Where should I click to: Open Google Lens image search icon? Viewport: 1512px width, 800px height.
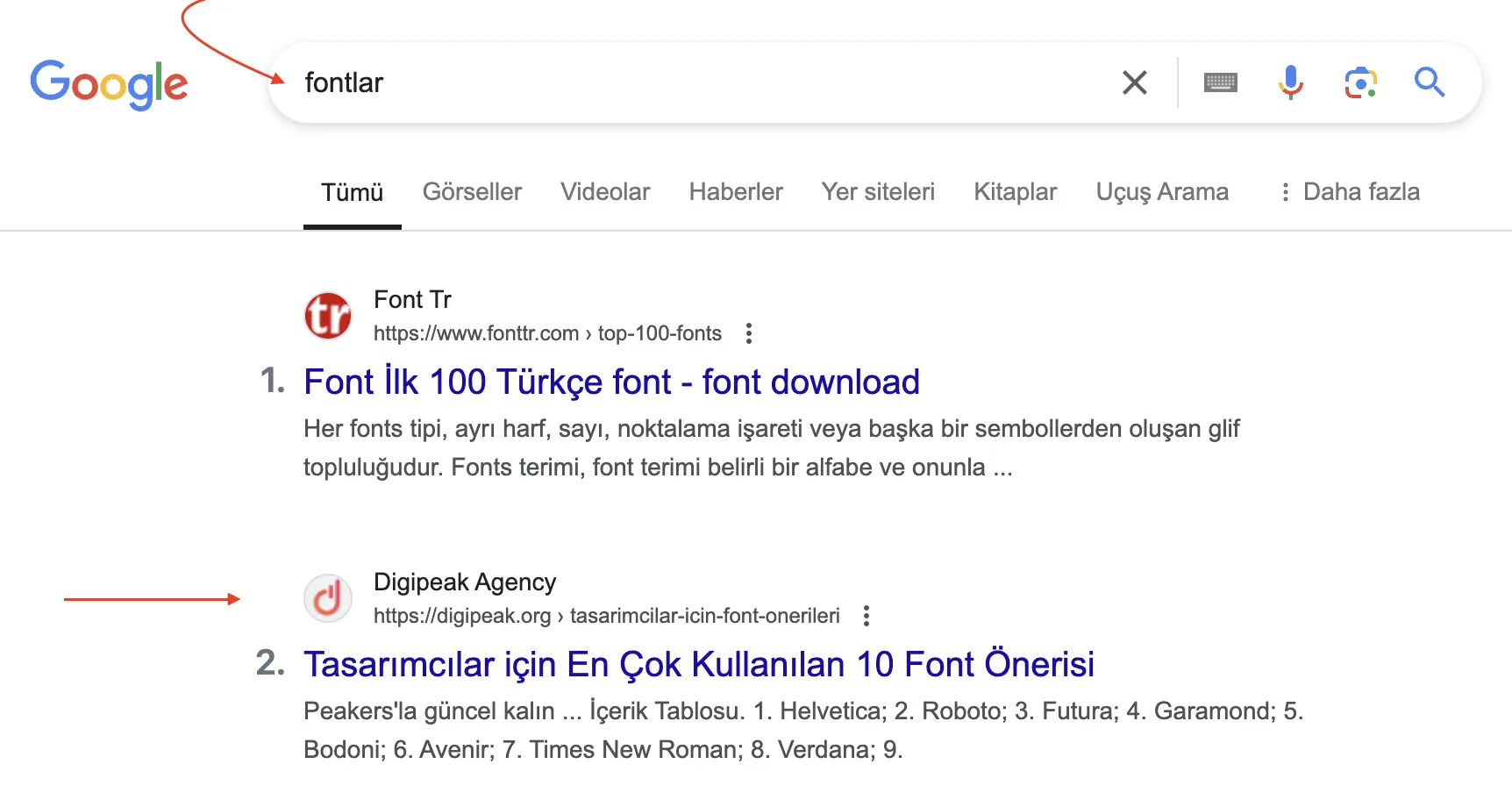[x=1360, y=82]
